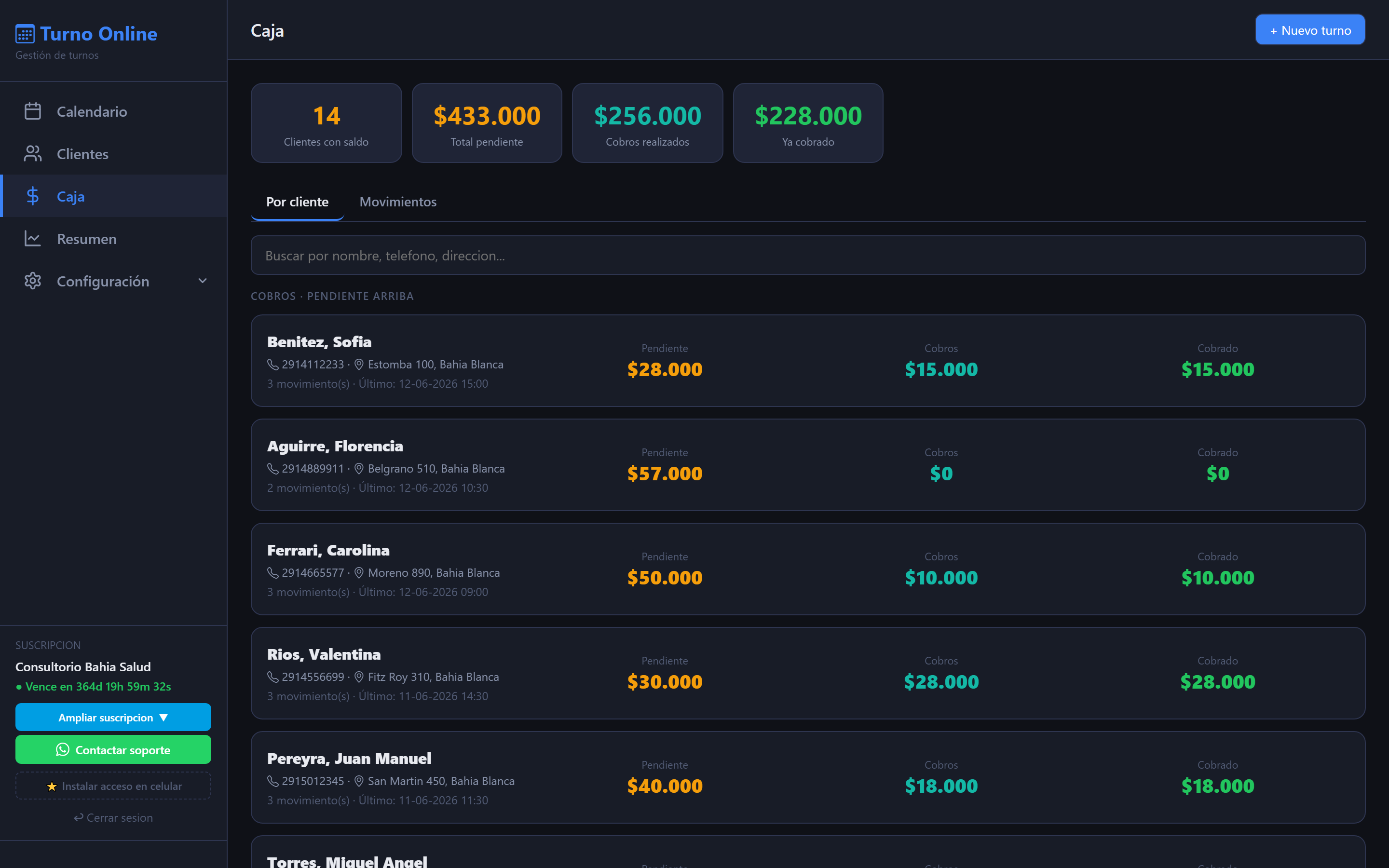Open the Ya cobrado summary card
This screenshot has height=868, width=1389.
tap(808, 123)
